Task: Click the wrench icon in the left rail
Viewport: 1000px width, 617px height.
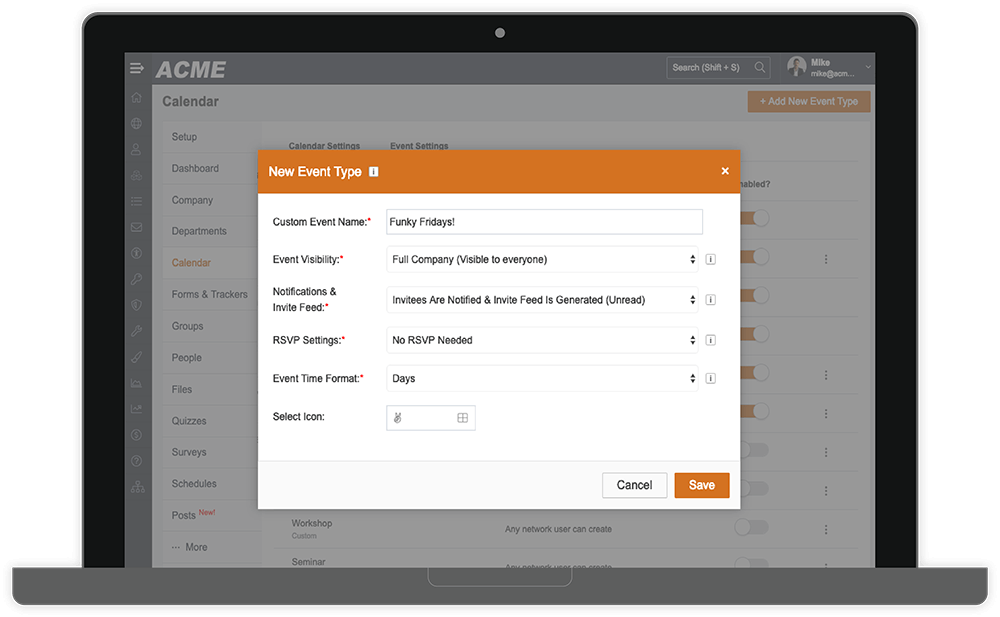Action: click(x=136, y=331)
